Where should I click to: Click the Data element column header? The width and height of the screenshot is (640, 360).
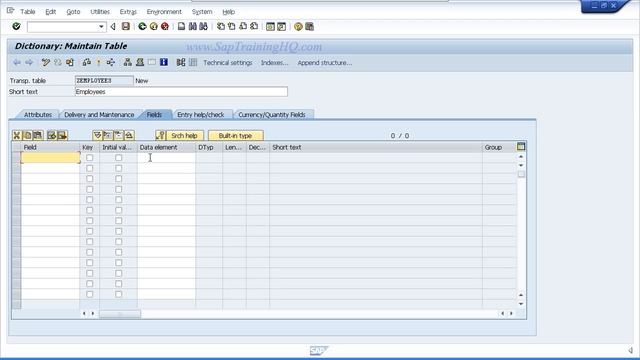click(x=166, y=147)
